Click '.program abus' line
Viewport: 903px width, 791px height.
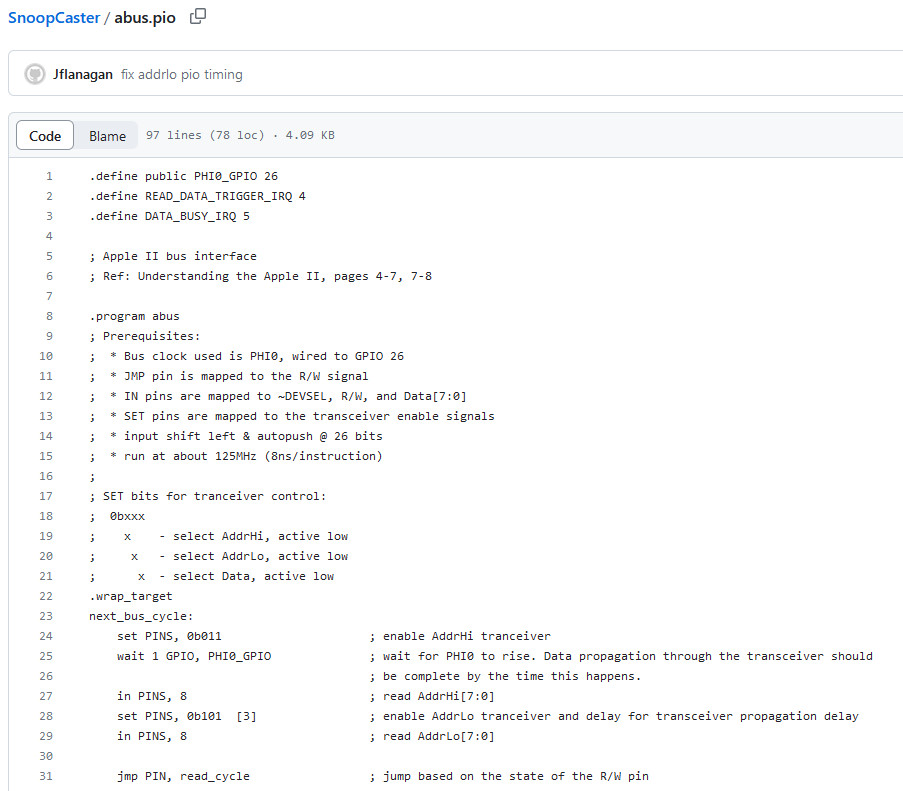[x=134, y=316]
